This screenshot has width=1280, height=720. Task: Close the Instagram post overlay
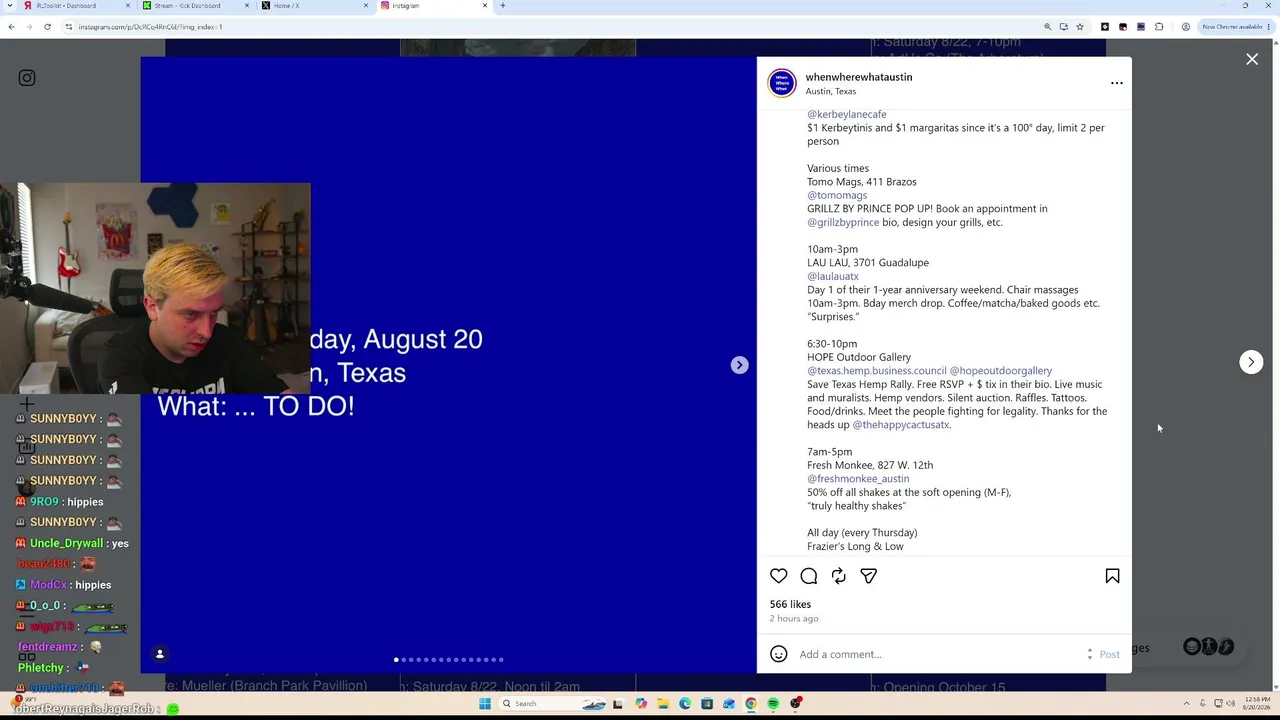1252,60
